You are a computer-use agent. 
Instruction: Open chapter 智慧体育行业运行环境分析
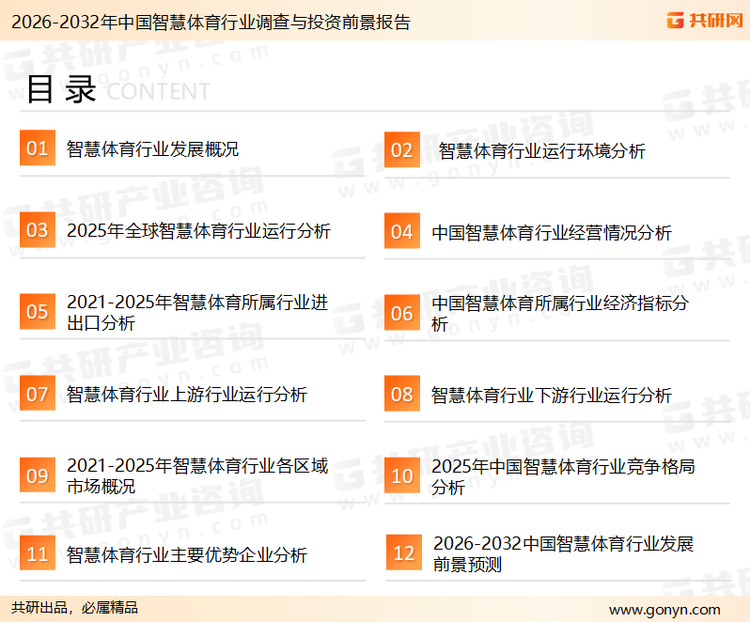point(541,151)
